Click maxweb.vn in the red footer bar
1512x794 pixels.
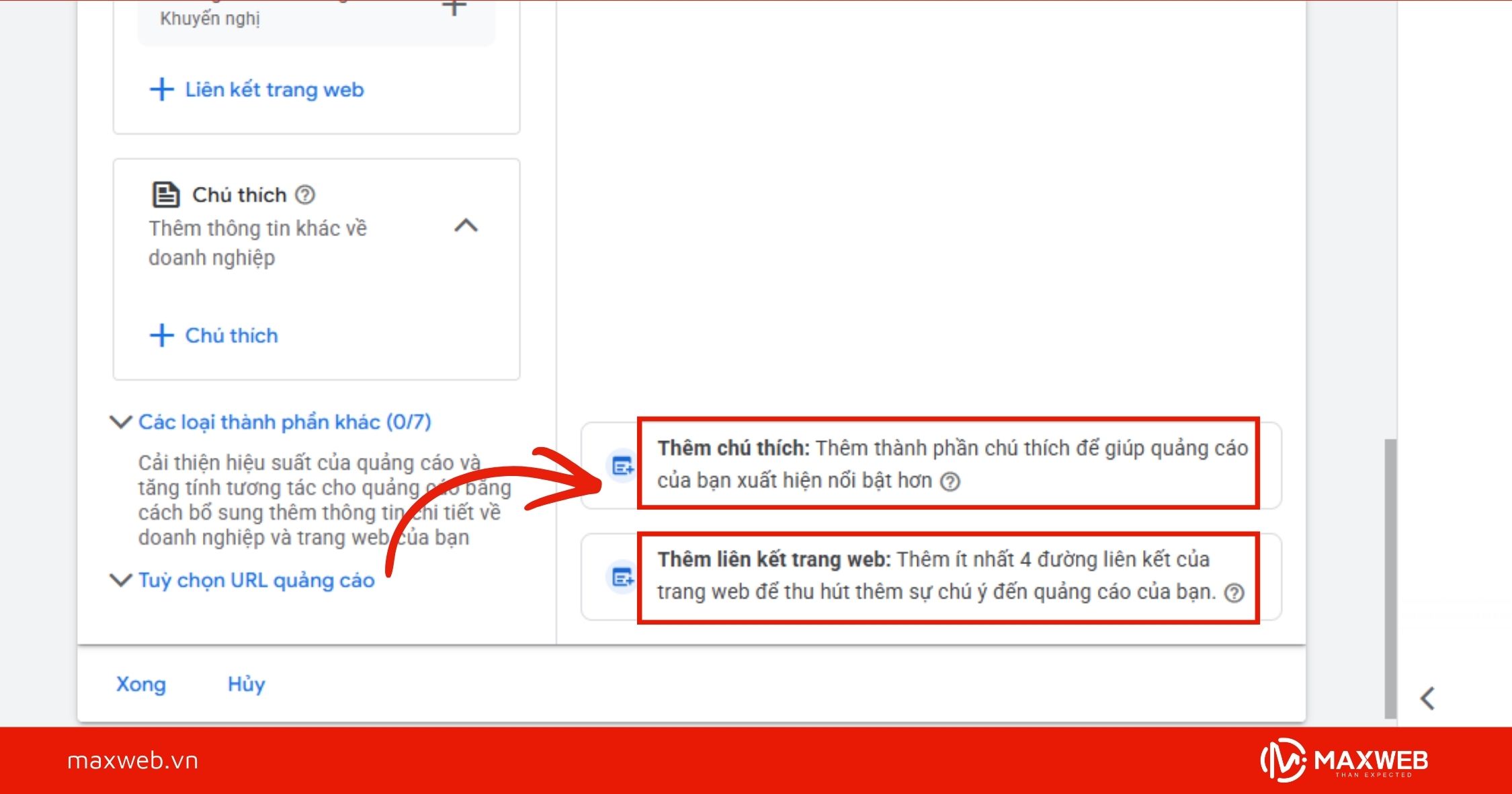pos(132,762)
